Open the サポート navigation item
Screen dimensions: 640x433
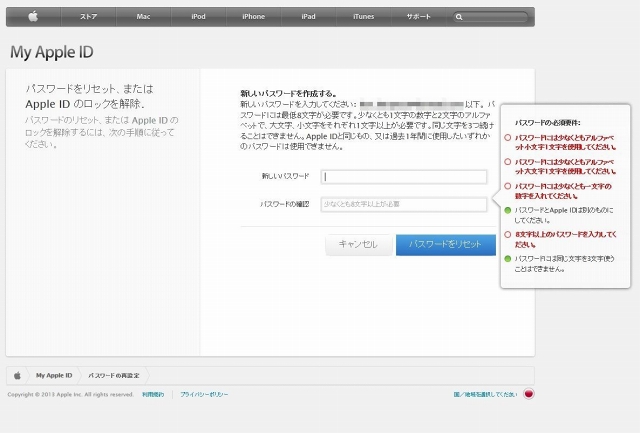pyautogui.click(x=418, y=17)
